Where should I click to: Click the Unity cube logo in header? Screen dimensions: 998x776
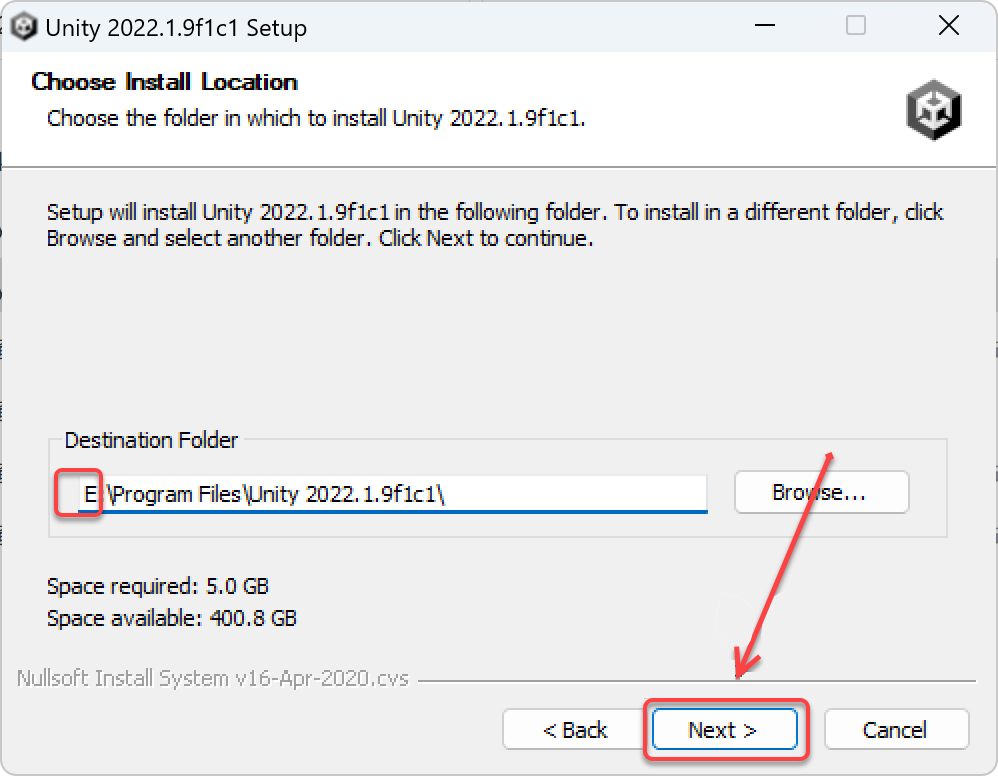pos(933,109)
